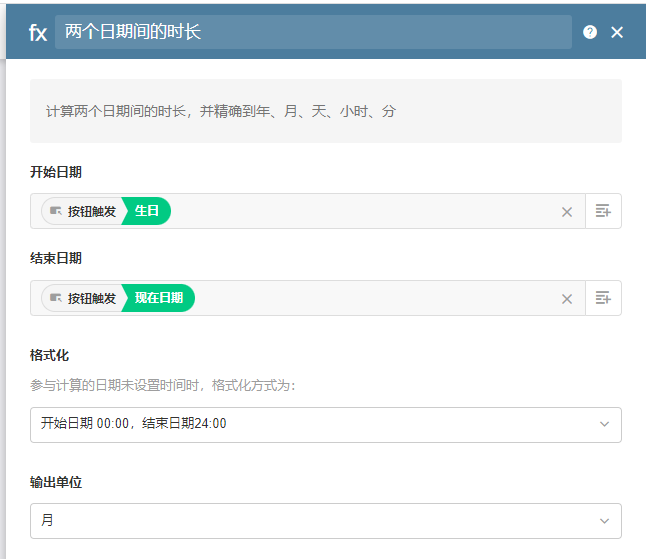This screenshot has width=646, height=559.
Task: Select the green 现在日期 tag
Action: (159, 298)
